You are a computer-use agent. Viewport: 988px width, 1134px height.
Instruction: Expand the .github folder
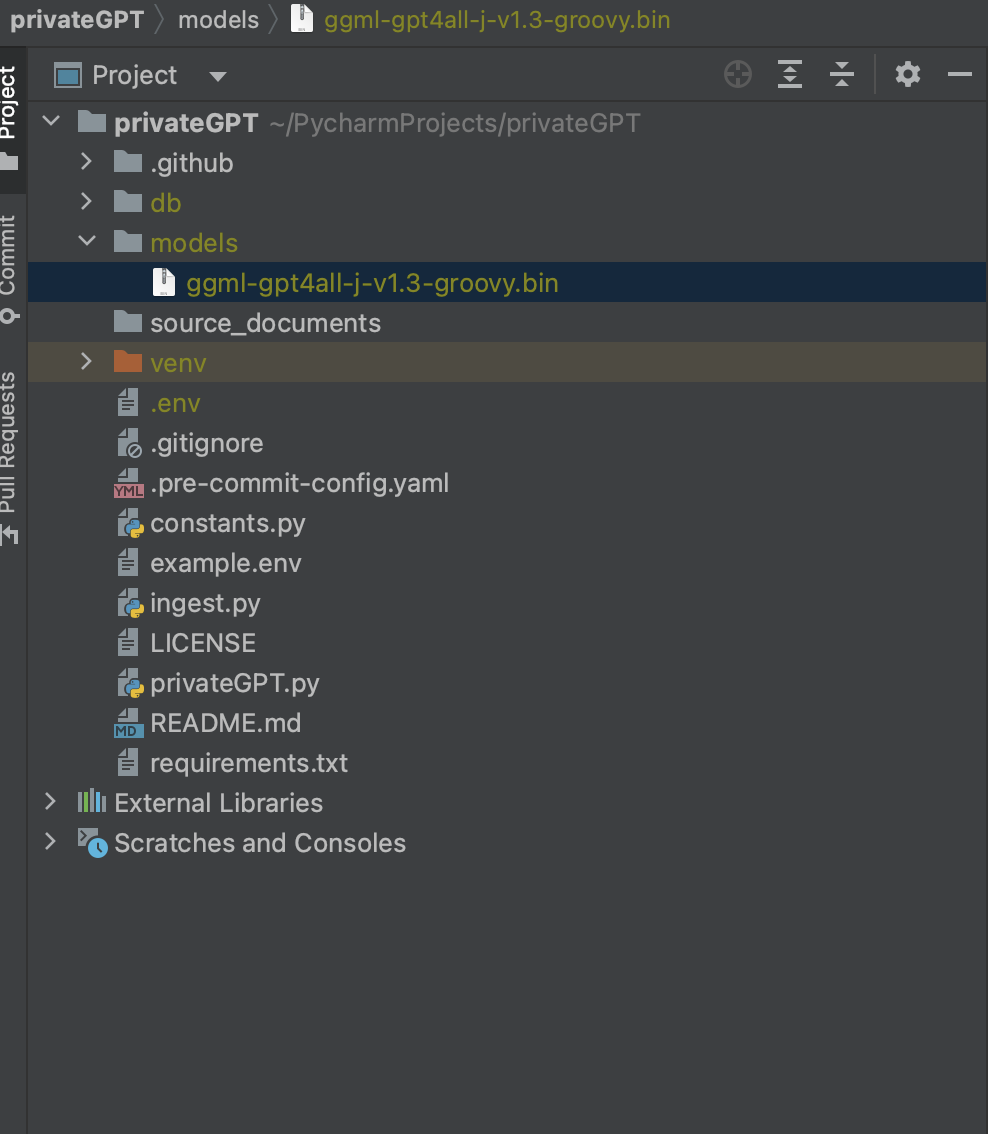point(87,162)
